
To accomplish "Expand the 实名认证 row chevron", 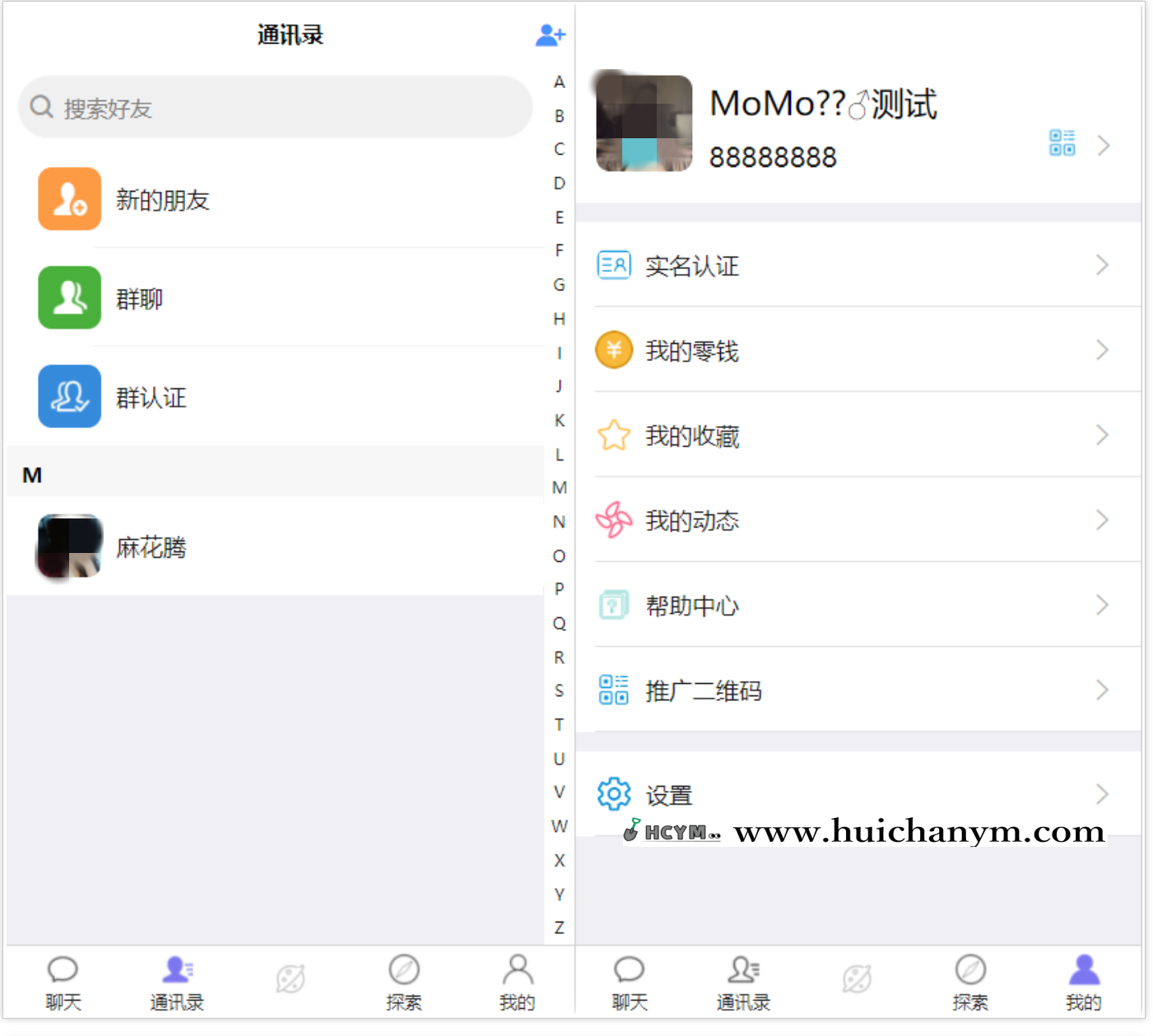I will click(x=1103, y=265).
